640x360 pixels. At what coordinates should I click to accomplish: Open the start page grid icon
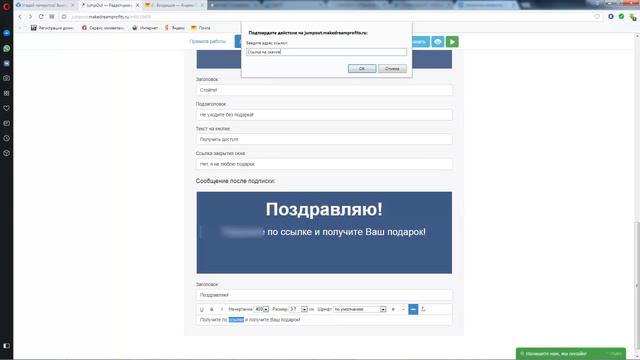52,17
